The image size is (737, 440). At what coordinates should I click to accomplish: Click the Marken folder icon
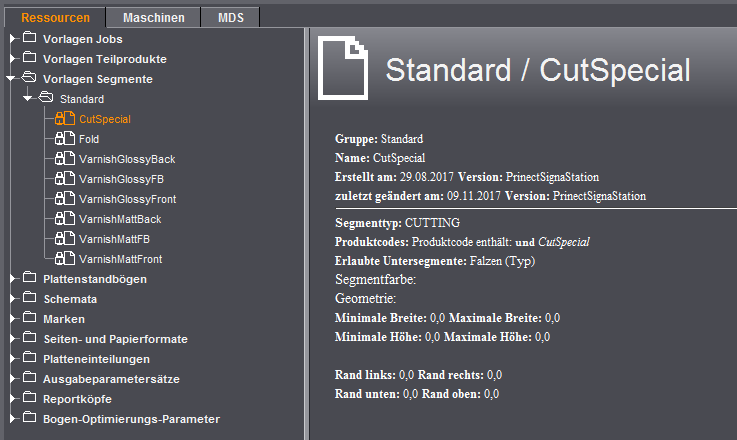coord(30,317)
